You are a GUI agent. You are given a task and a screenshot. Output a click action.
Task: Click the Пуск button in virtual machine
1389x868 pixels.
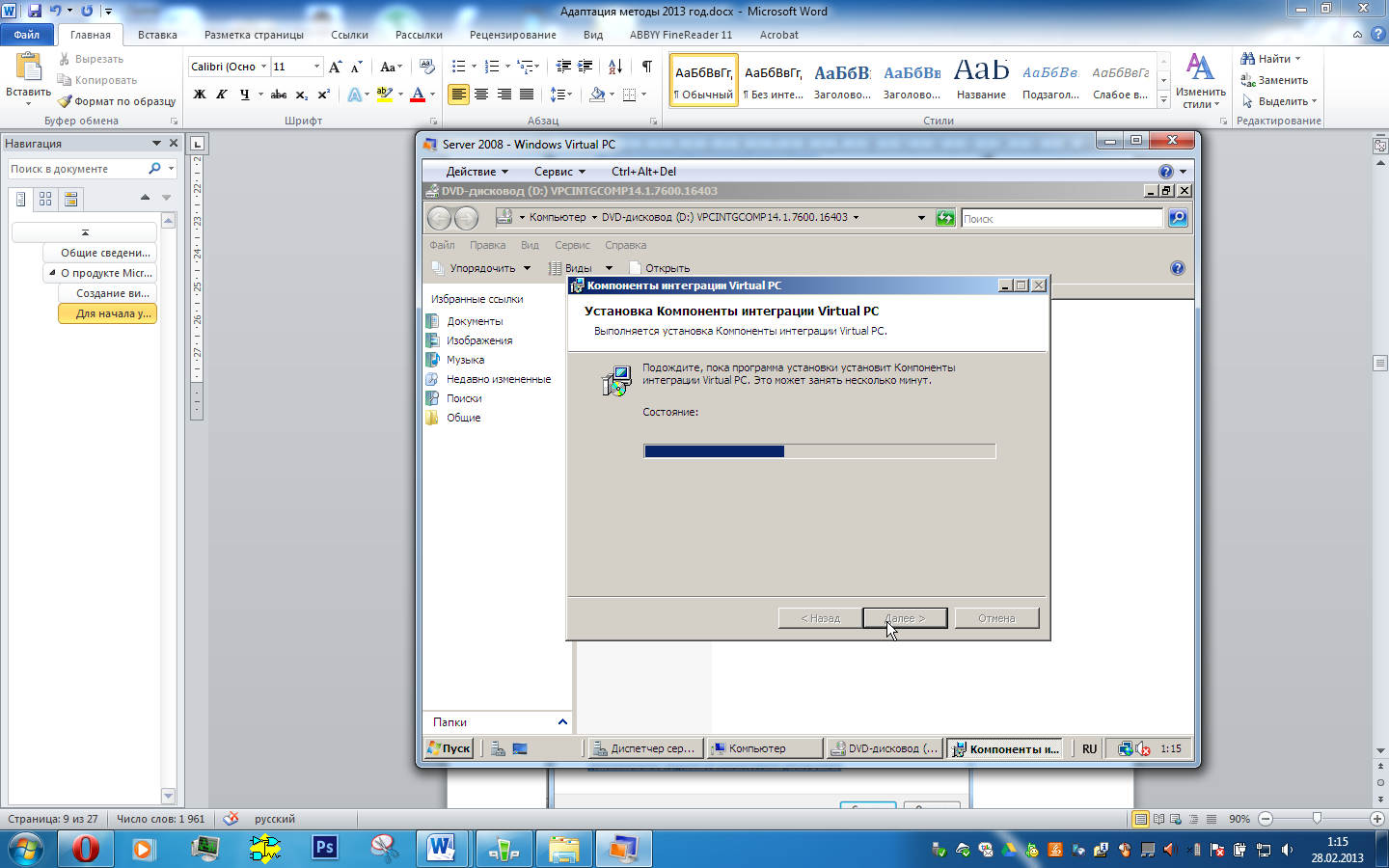449,748
